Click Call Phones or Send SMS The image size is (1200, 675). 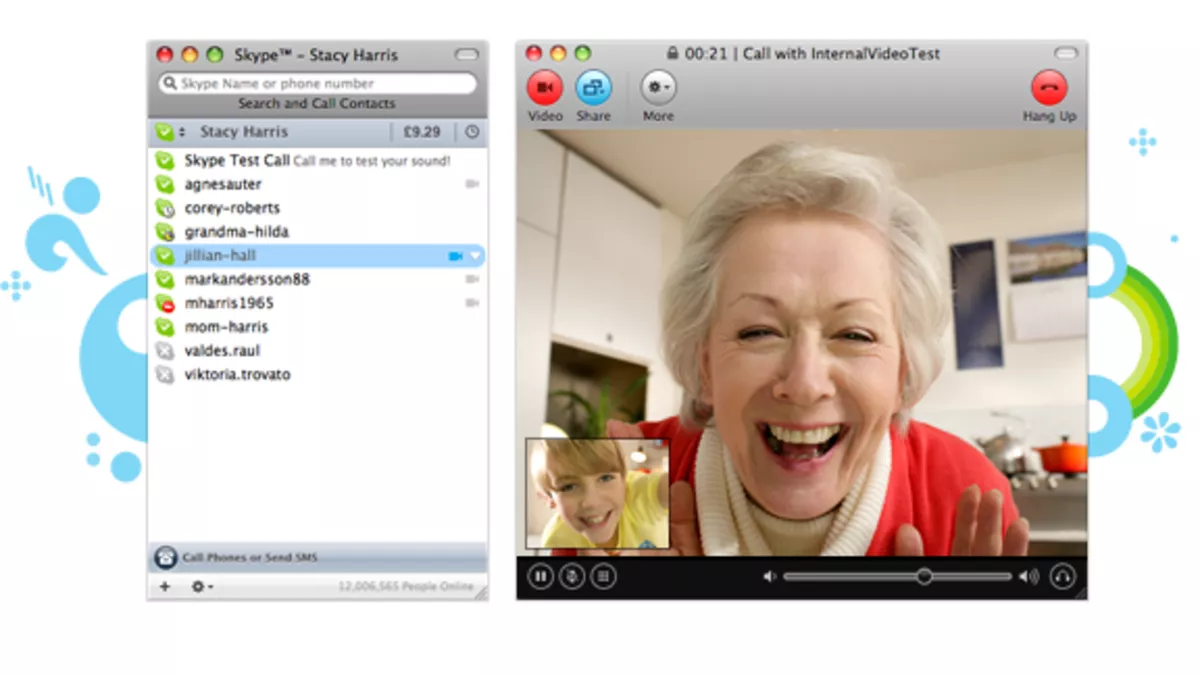pyautogui.click(x=250, y=557)
